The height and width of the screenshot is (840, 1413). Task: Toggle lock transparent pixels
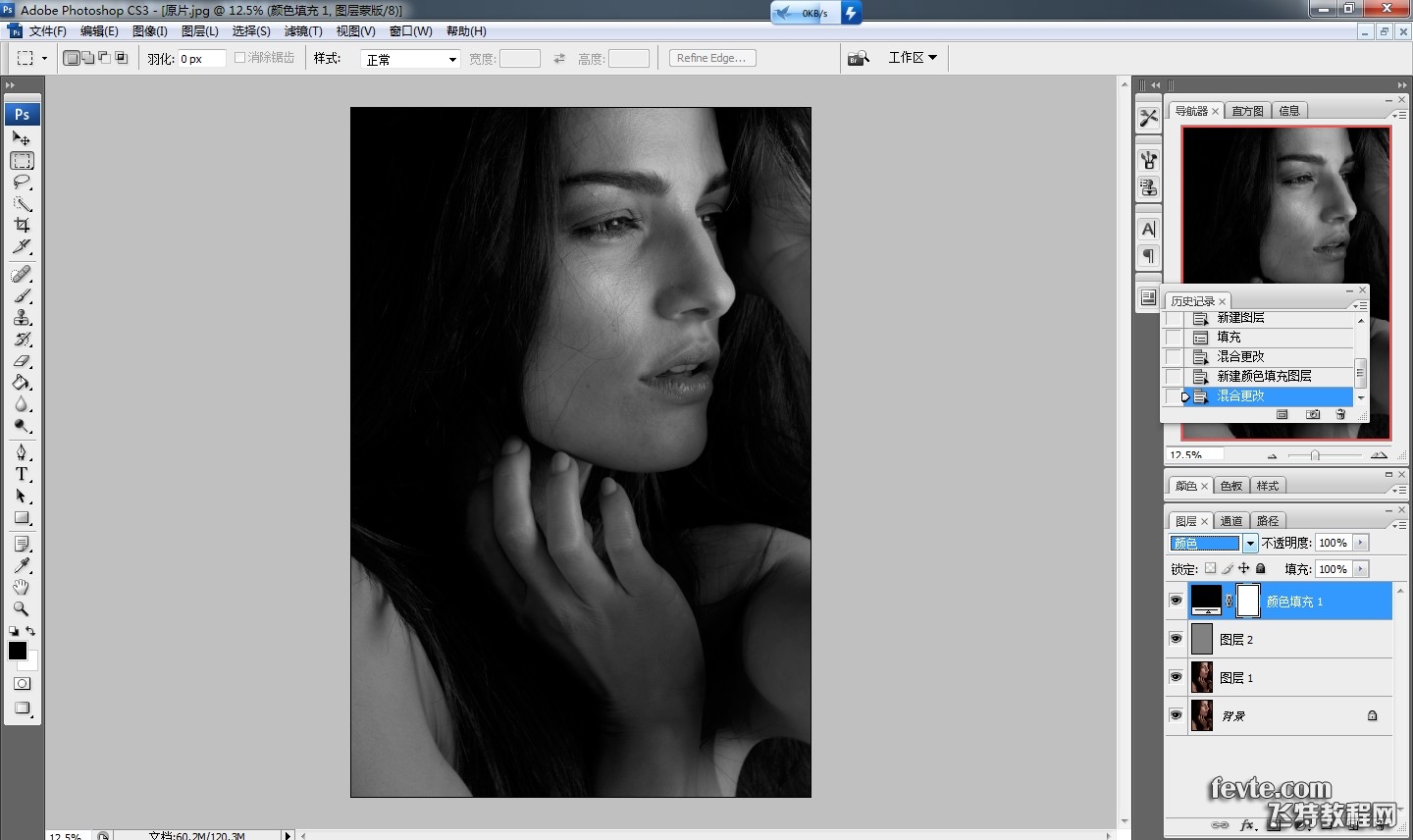pyautogui.click(x=1210, y=568)
